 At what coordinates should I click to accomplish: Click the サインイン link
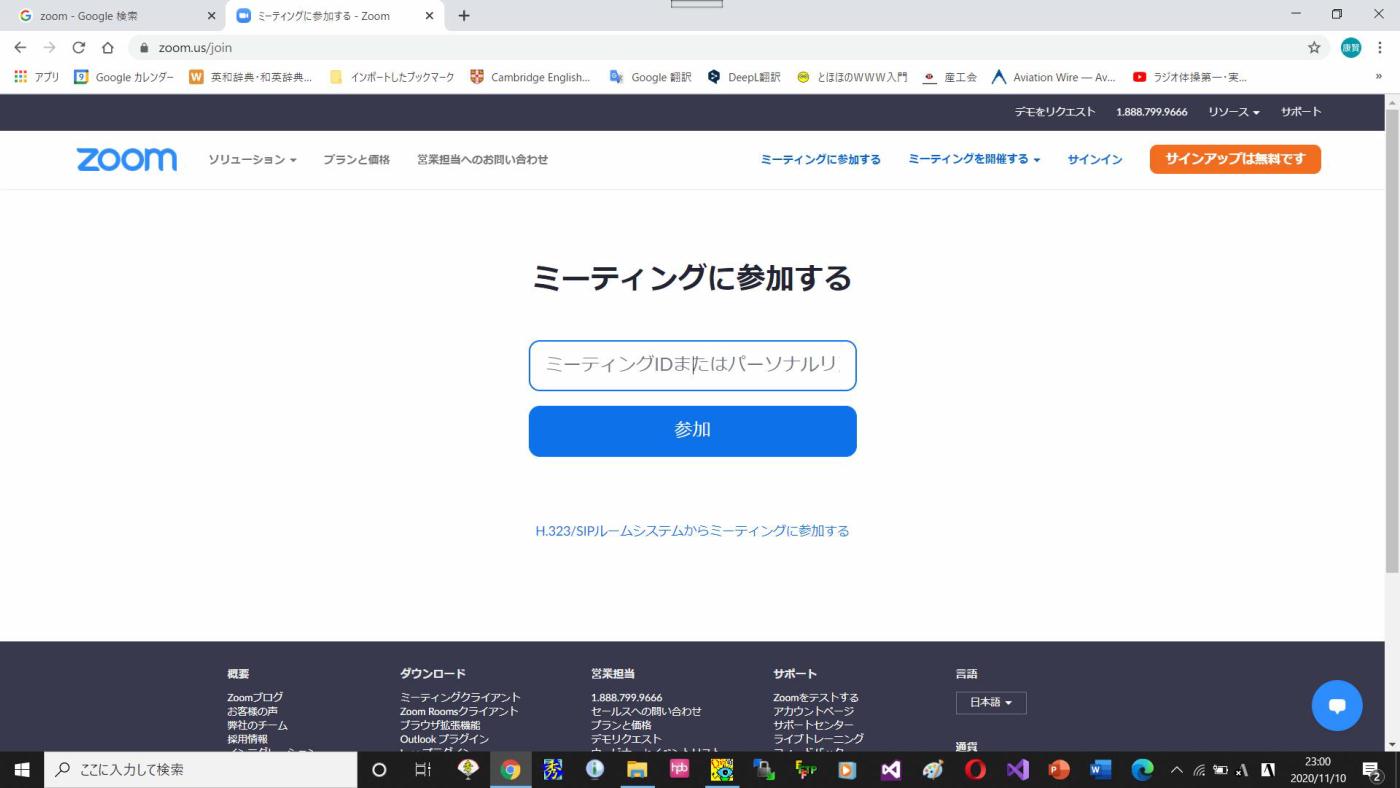coord(1094,160)
